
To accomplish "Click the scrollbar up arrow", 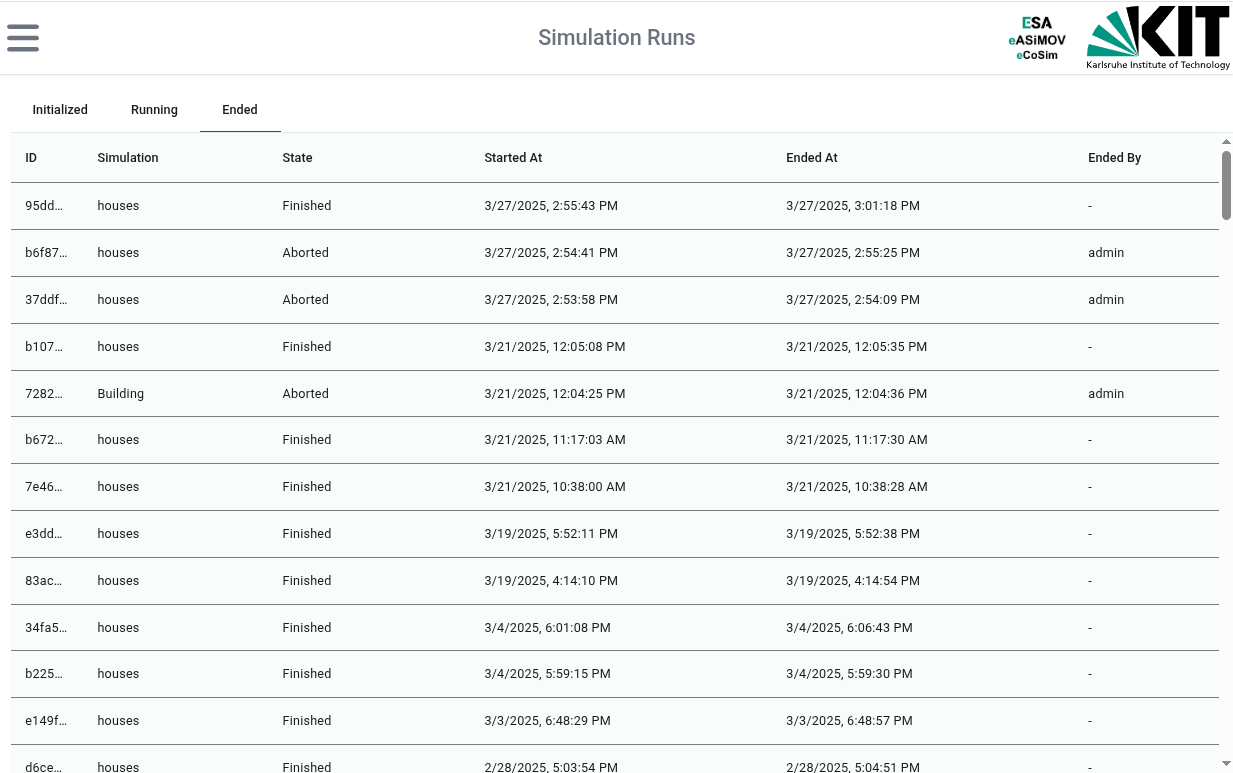I will pos(1226,142).
